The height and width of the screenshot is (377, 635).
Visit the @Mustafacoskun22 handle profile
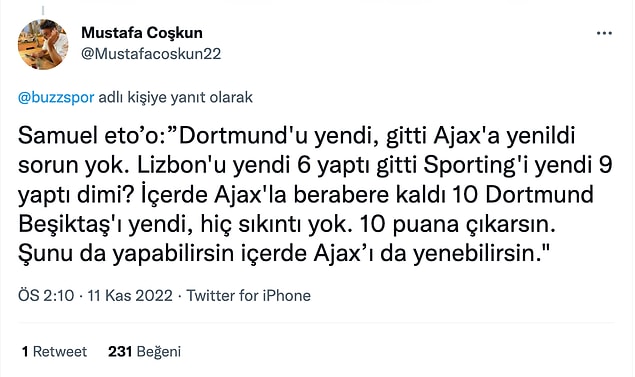pos(151,54)
